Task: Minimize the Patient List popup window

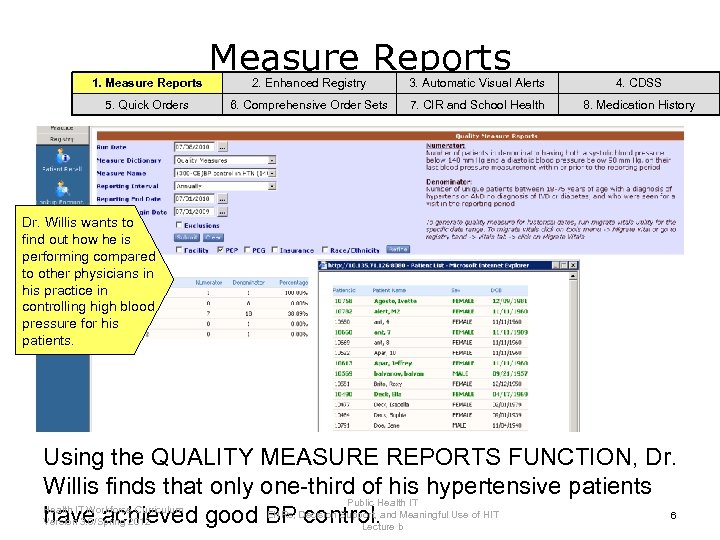Action: 556,265
